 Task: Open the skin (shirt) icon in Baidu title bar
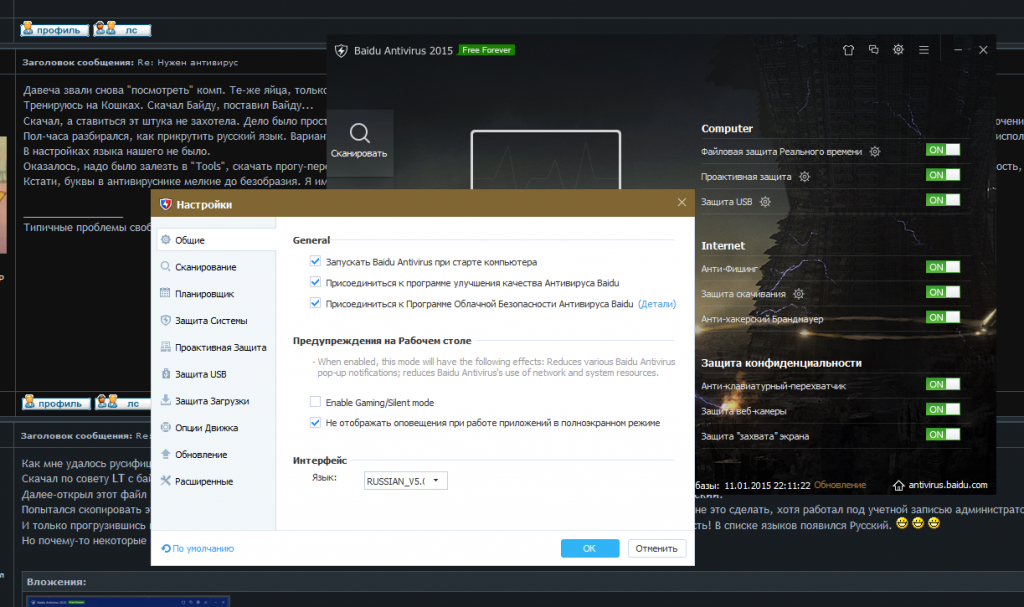(848, 50)
